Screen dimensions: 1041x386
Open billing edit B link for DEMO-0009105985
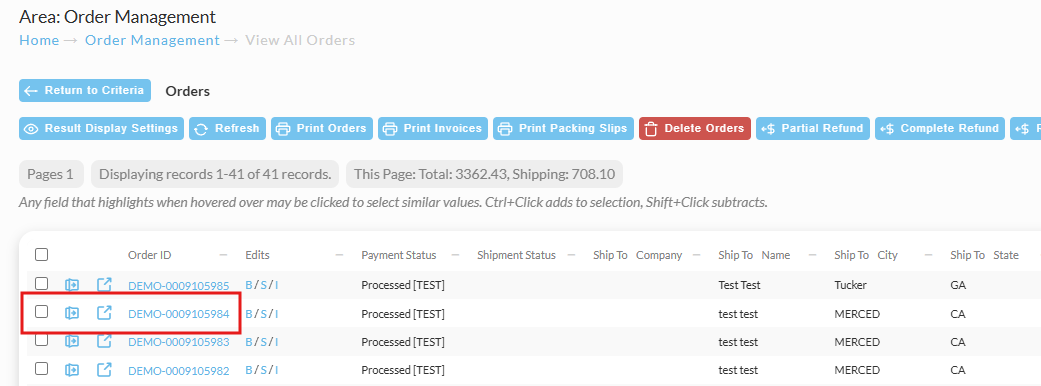[x=249, y=286]
